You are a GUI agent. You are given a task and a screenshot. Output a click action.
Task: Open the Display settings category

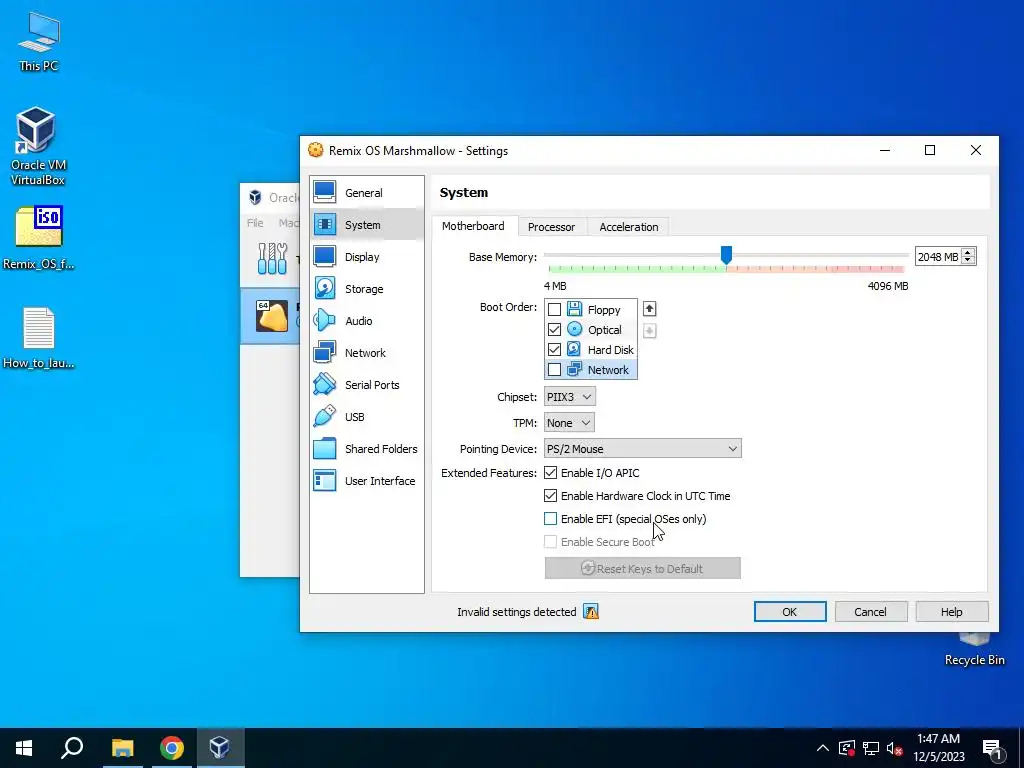click(366, 257)
